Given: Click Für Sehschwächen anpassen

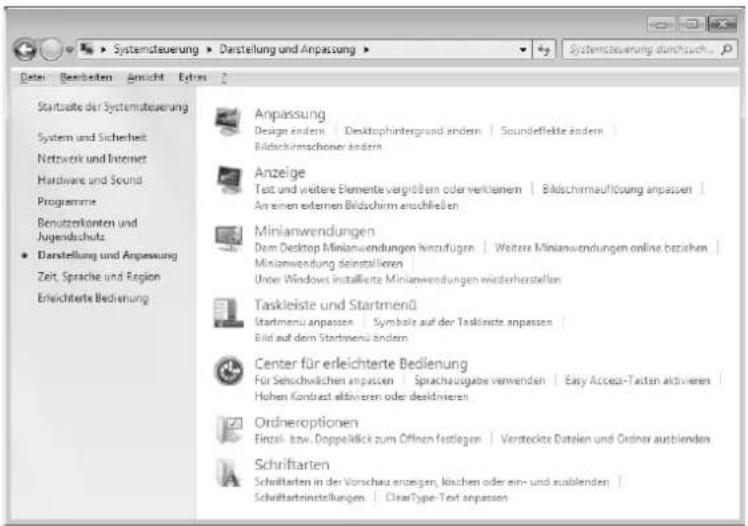Looking at the screenshot, I should (324, 381).
